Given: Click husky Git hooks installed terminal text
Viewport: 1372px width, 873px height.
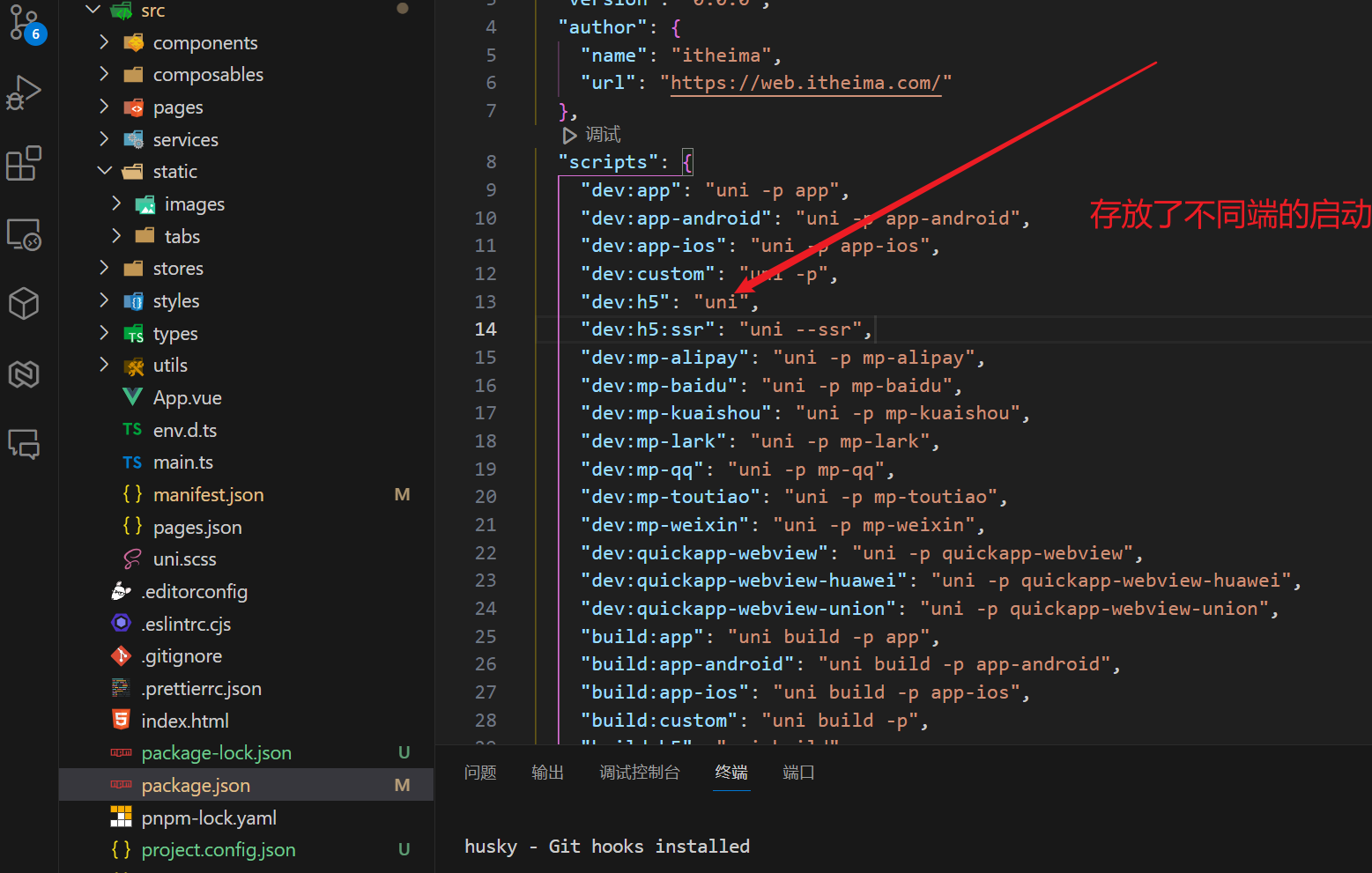Looking at the screenshot, I should (607, 846).
